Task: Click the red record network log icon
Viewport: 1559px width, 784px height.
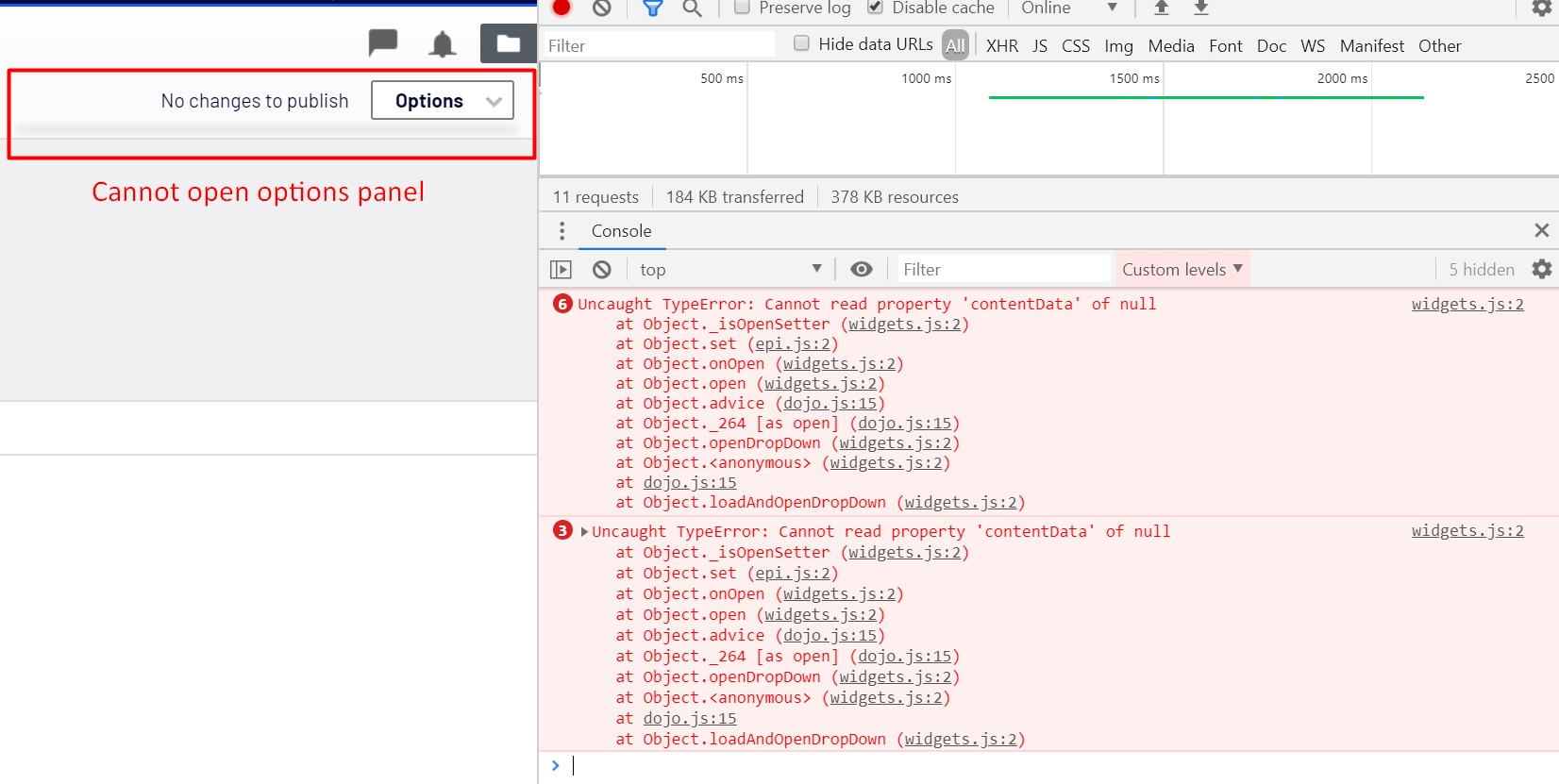Action: point(562,8)
